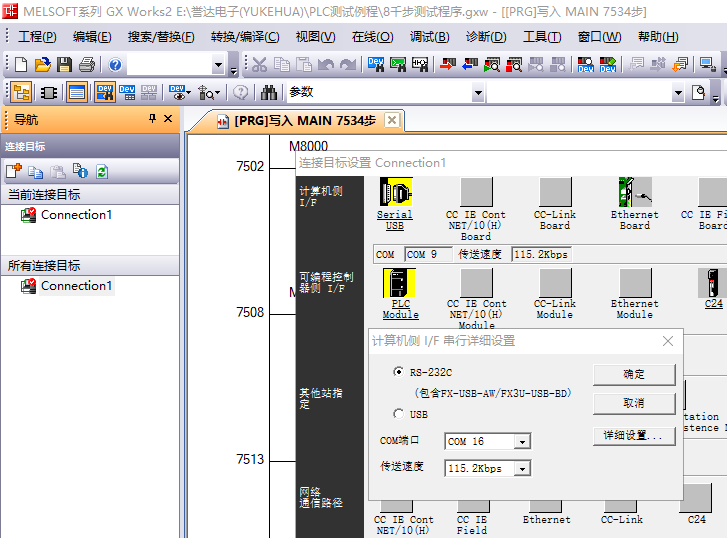Print with the printer icon
The height and width of the screenshot is (538, 727).
(87, 64)
